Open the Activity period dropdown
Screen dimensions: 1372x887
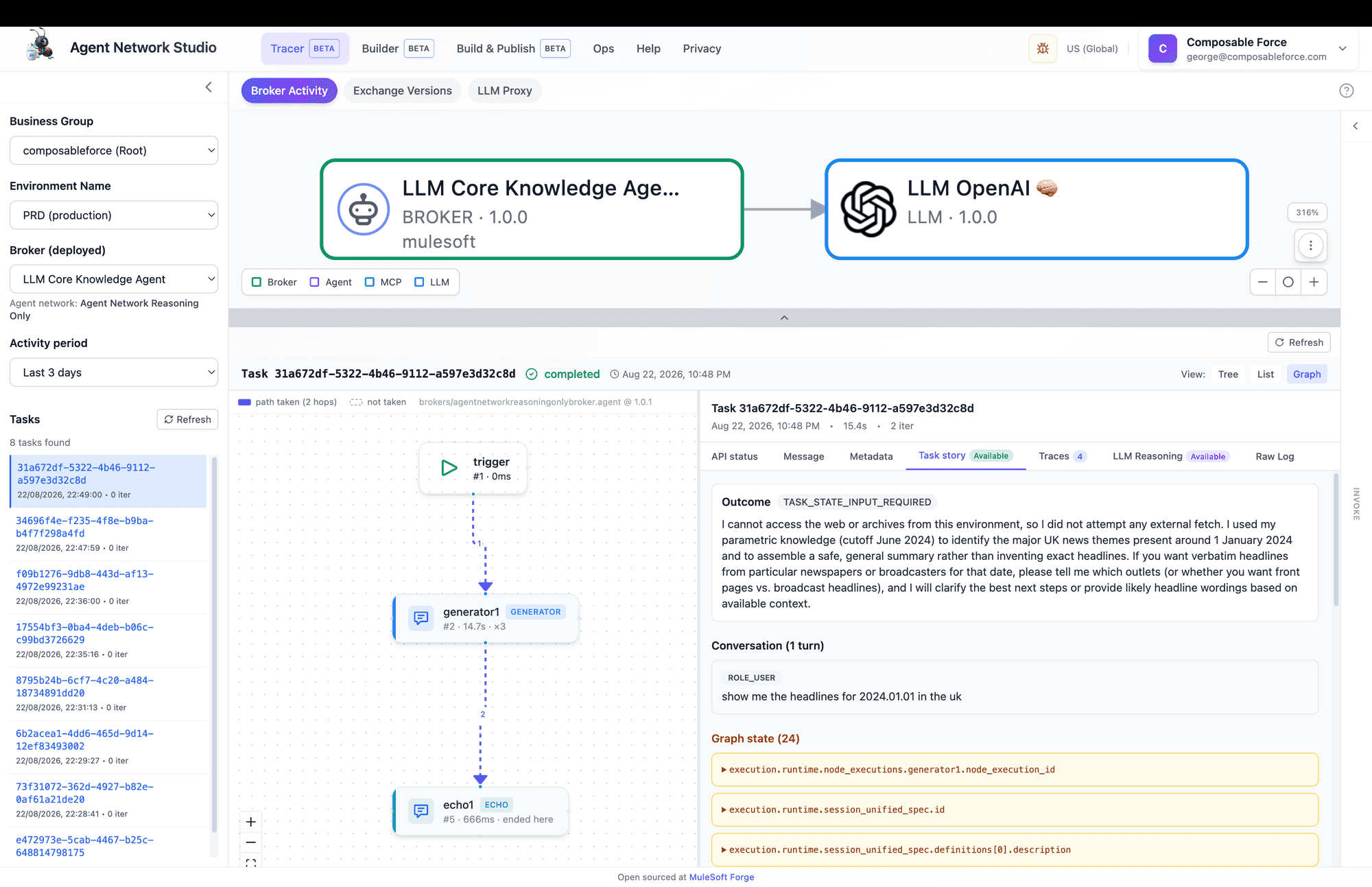coord(114,372)
